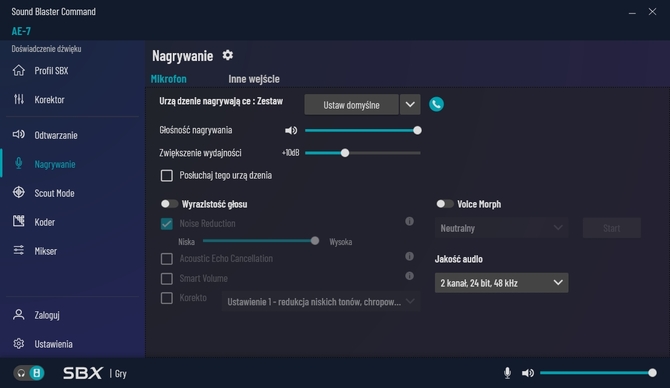Image resolution: width=670 pixels, height=388 pixels.
Task: Switch to Mikrofon tab
Action: pyautogui.click(x=168, y=79)
